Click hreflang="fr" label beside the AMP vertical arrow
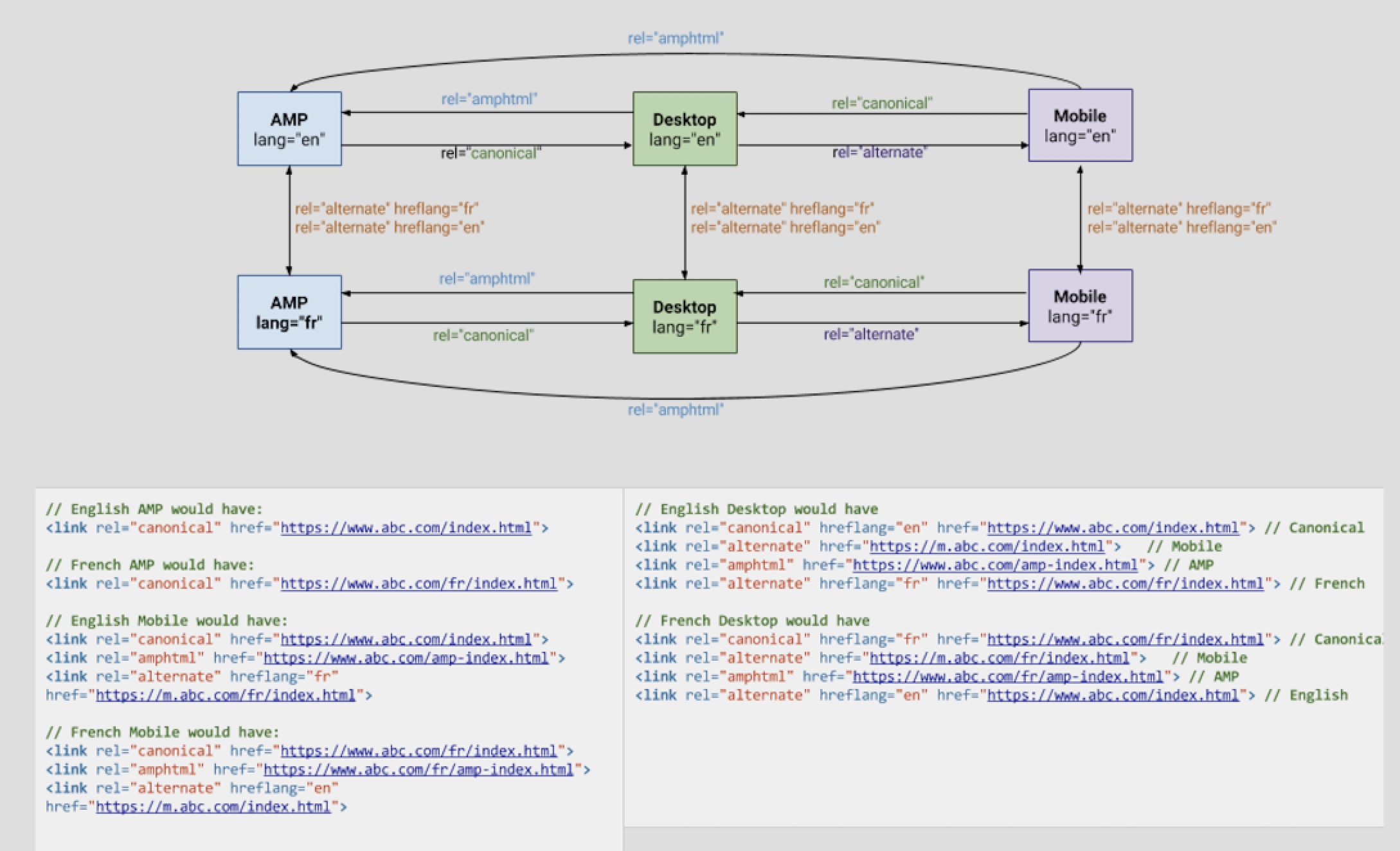This screenshot has height=851, width=1400. tap(387, 209)
